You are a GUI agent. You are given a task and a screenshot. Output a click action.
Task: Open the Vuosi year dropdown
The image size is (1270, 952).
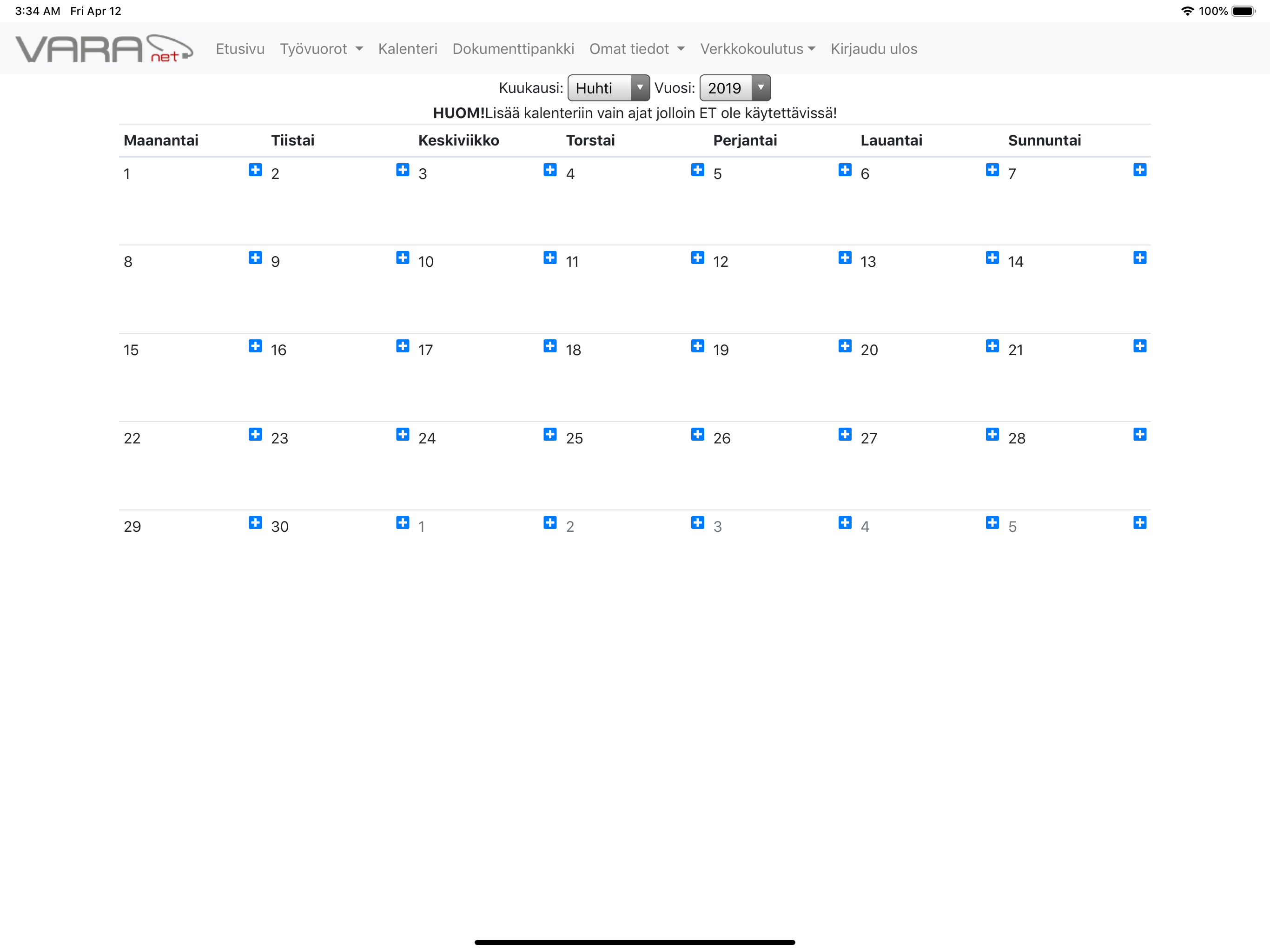(735, 88)
